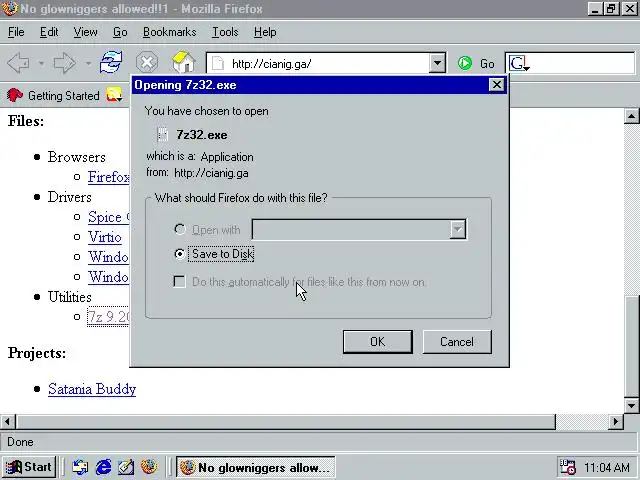Click the page icon in address bar
This screenshot has width=640, height=480.
click(x=218, y=63)
